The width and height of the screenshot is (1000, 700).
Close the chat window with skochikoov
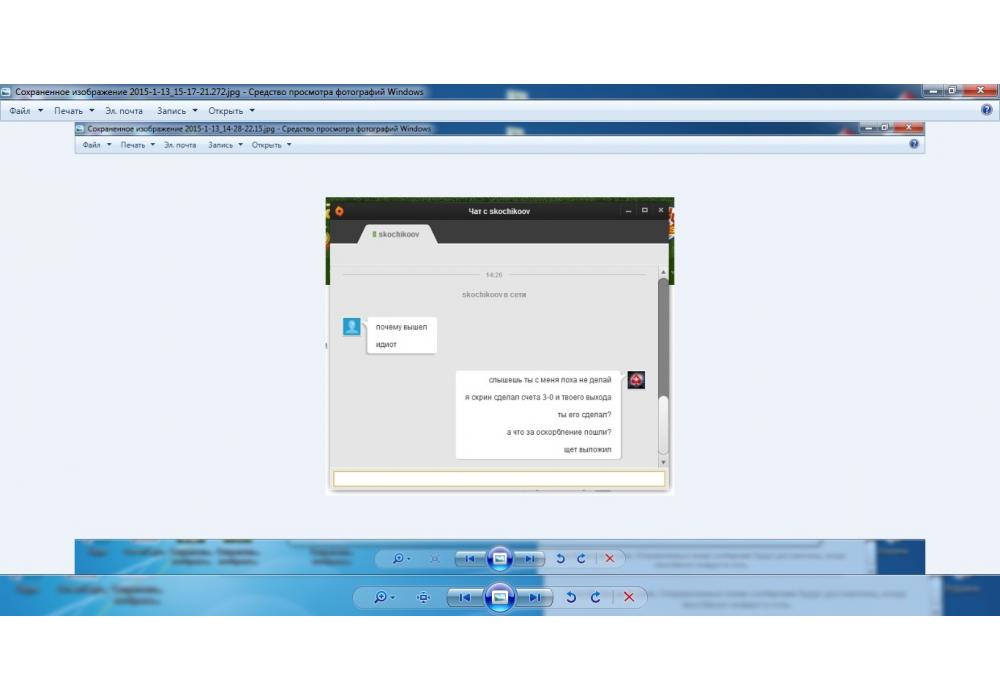click(661, 210)
